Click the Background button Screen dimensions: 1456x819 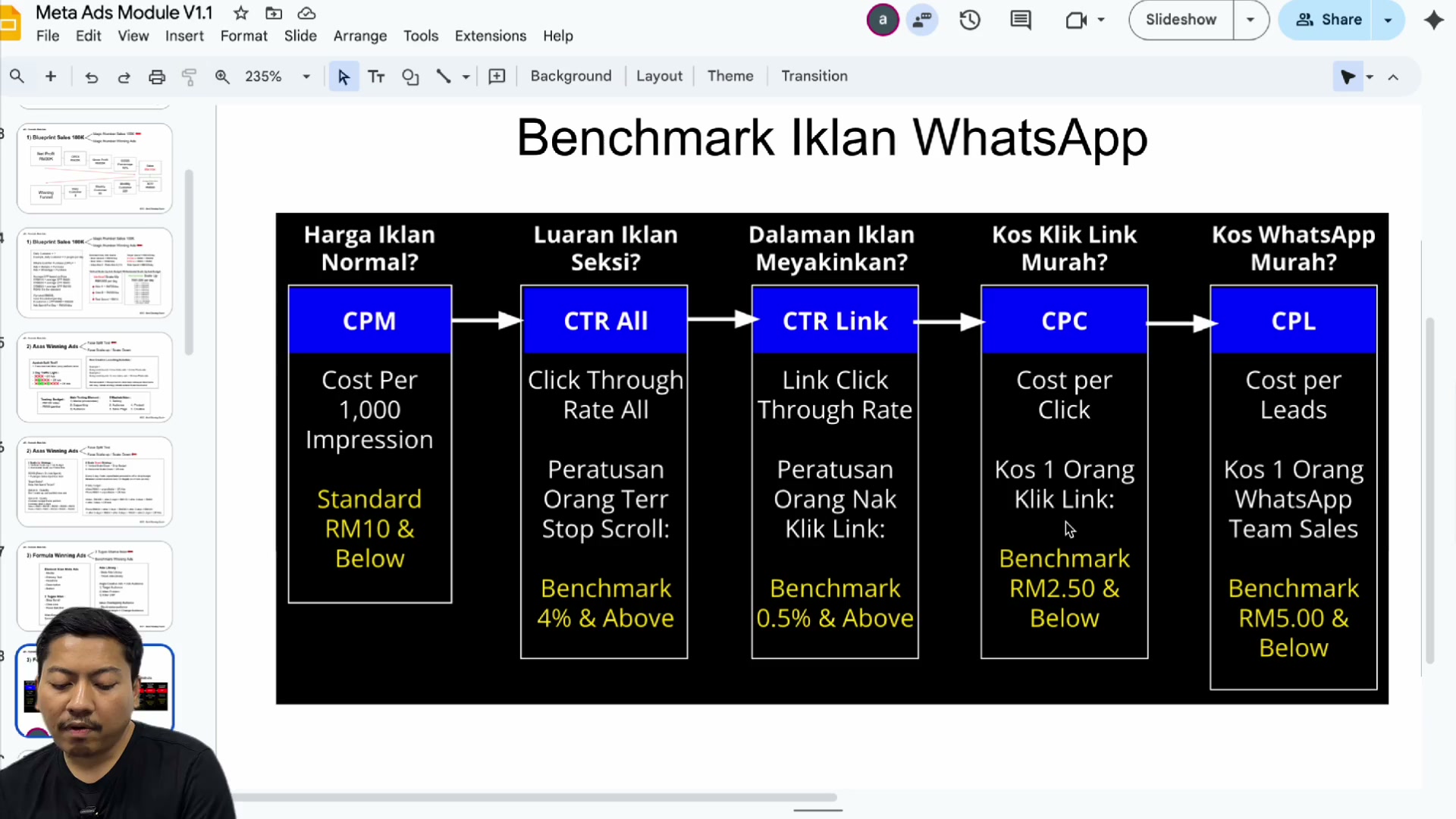571,76
